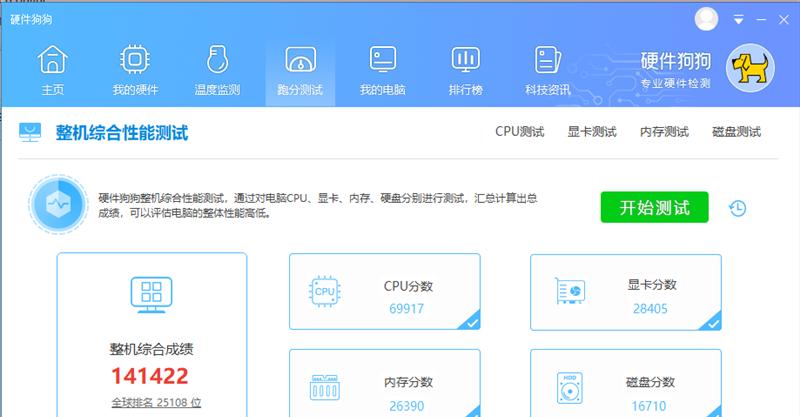Image resolution: width=800 pixels, height=417 pixels.
Task: Click CPU score value 69917
Action: [x=406, y=308]
